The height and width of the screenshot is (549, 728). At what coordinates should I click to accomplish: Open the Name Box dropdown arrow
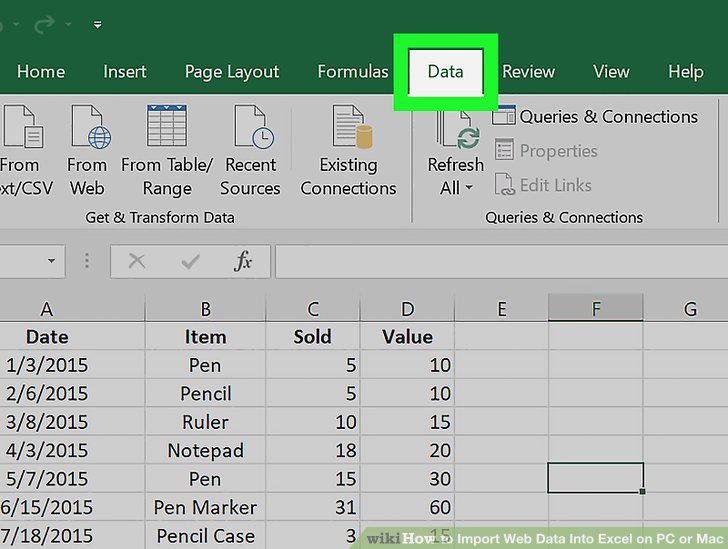coord(52,261)
